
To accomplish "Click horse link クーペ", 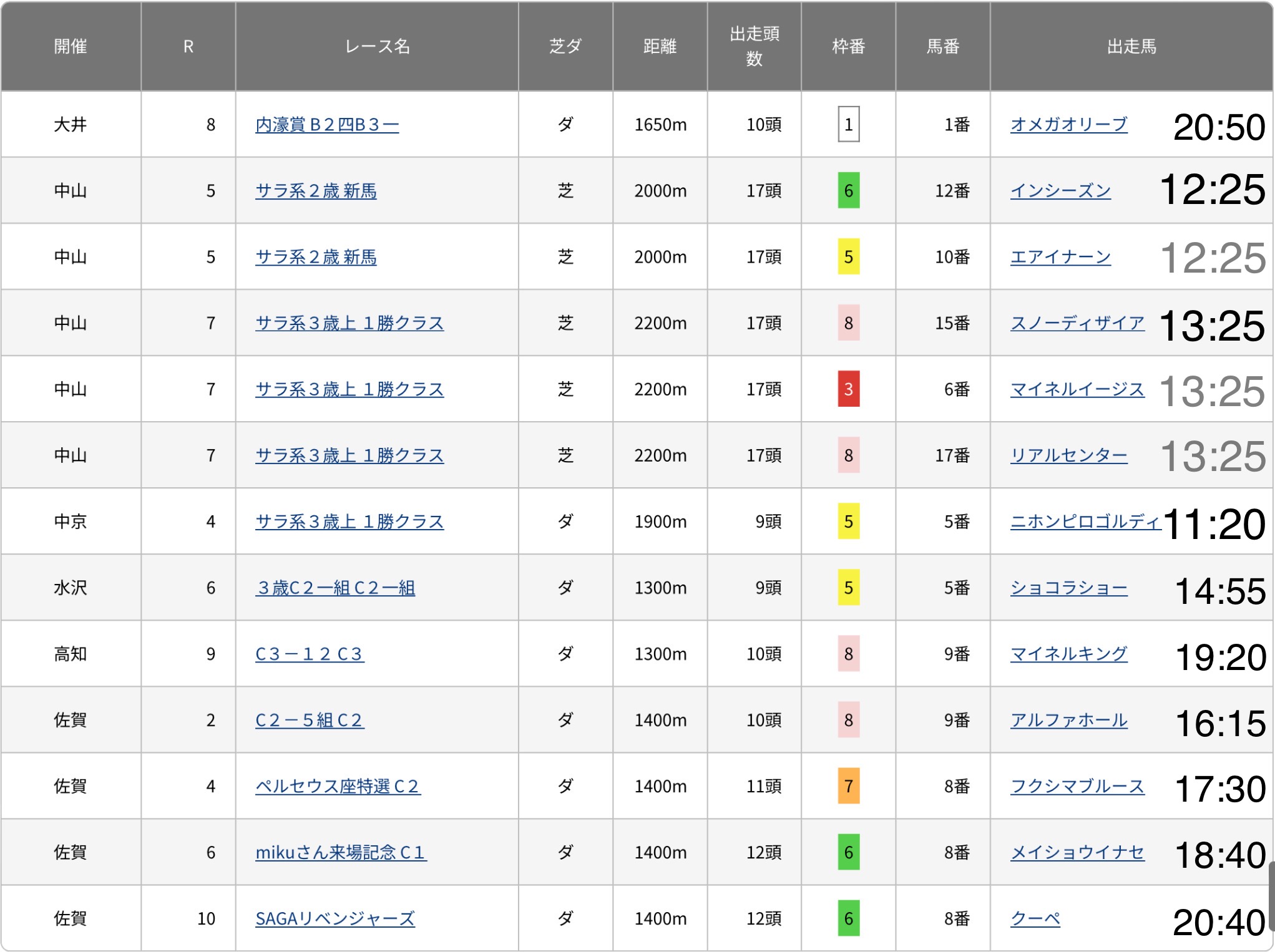I will pos(1035,918).
